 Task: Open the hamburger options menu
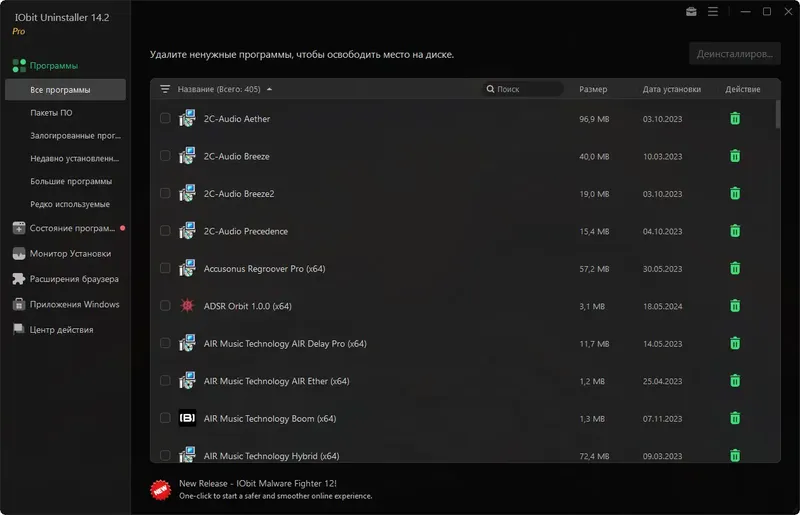(713, 11)
